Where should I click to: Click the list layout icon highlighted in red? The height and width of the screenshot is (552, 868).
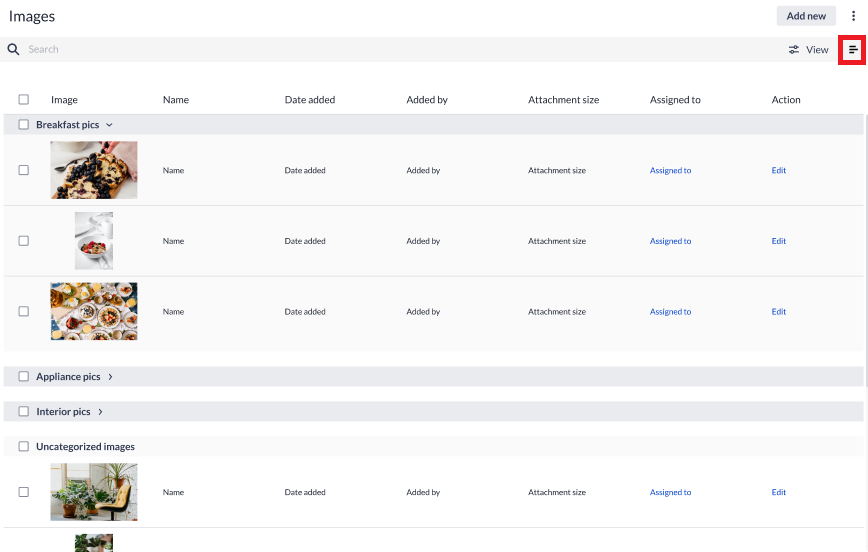coord(852,49)
